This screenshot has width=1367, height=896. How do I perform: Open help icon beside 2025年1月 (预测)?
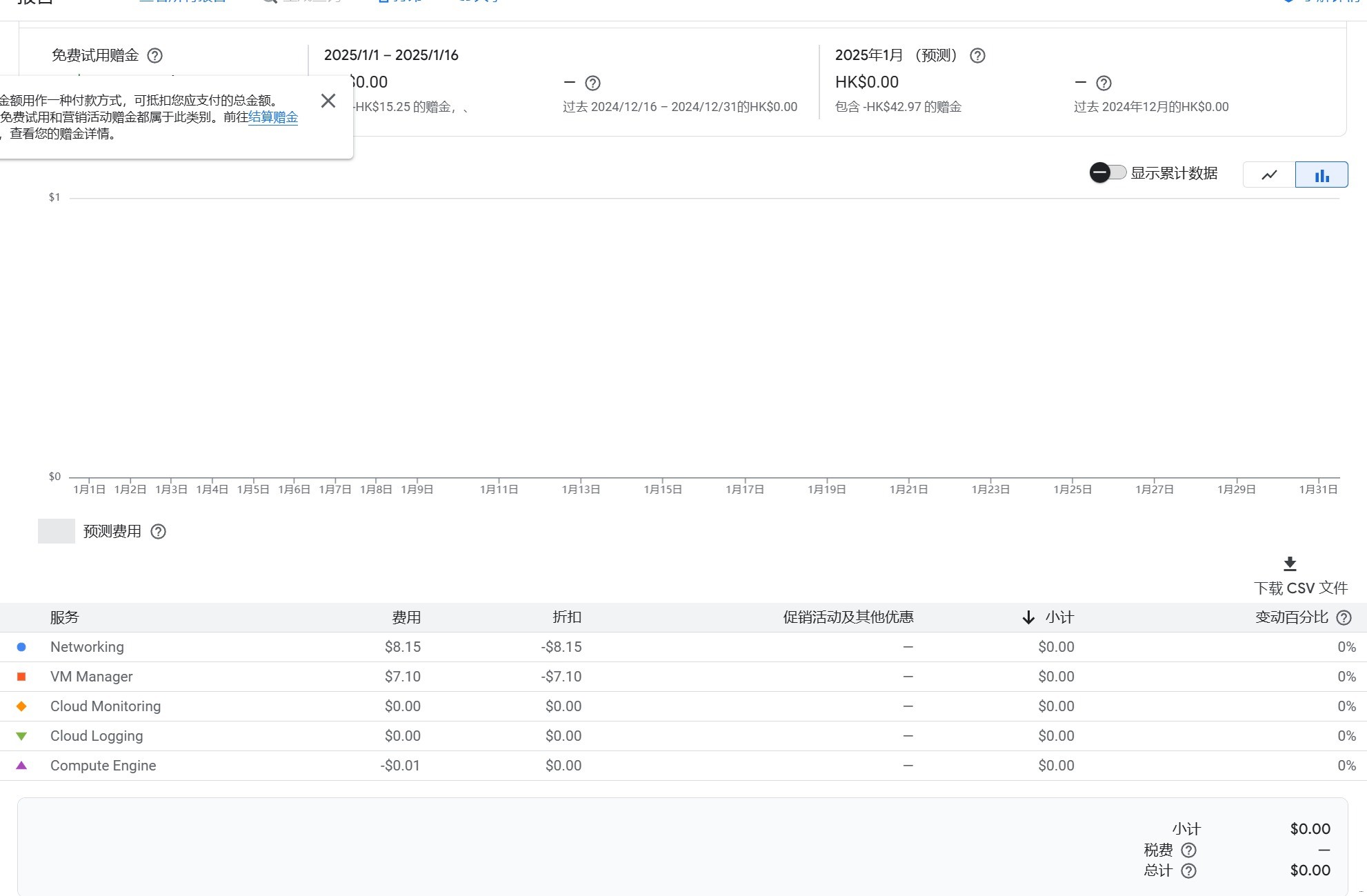pos(977,55)
